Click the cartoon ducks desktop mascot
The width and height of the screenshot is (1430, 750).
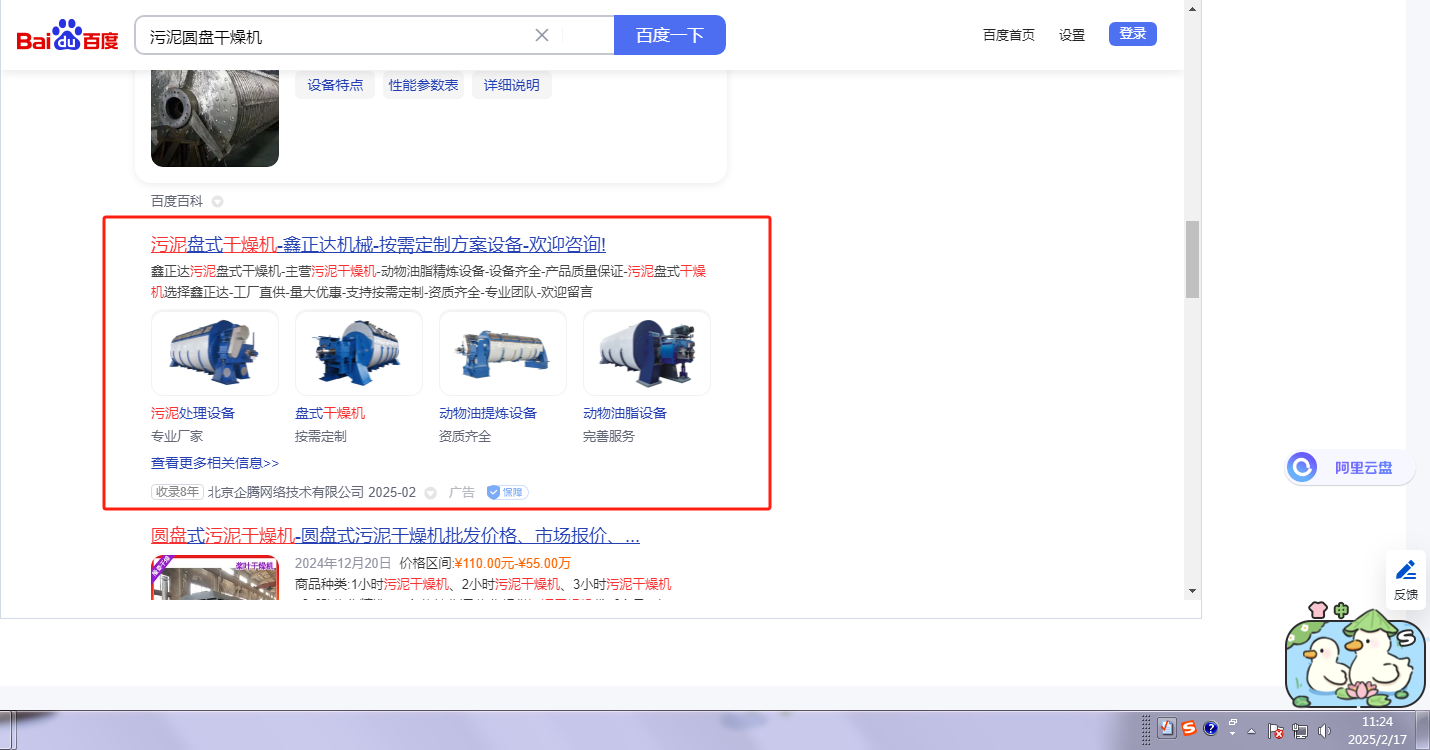(x=1357, y=655)
